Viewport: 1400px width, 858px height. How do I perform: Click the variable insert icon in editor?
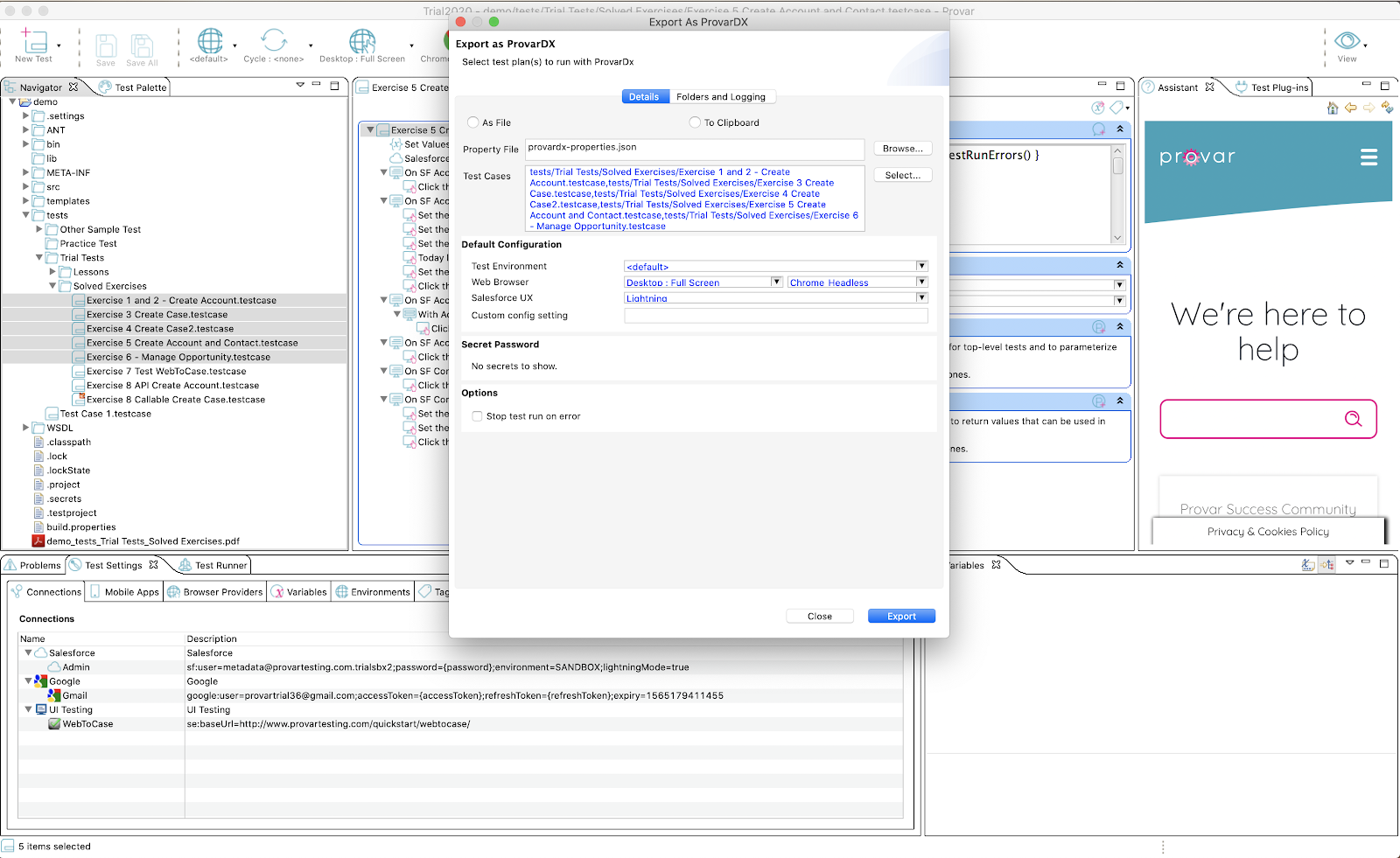[1097, 108]
